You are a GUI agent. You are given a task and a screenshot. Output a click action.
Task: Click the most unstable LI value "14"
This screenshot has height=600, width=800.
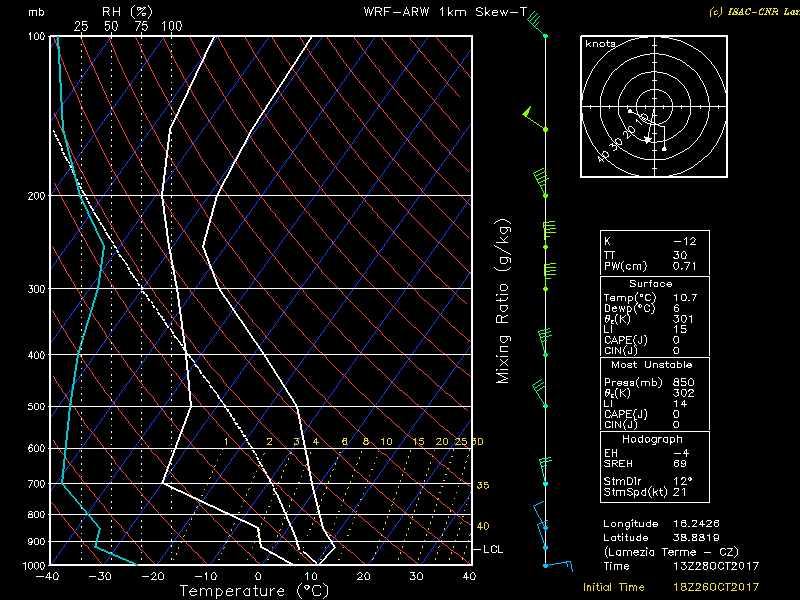click(x=680, y=404)
